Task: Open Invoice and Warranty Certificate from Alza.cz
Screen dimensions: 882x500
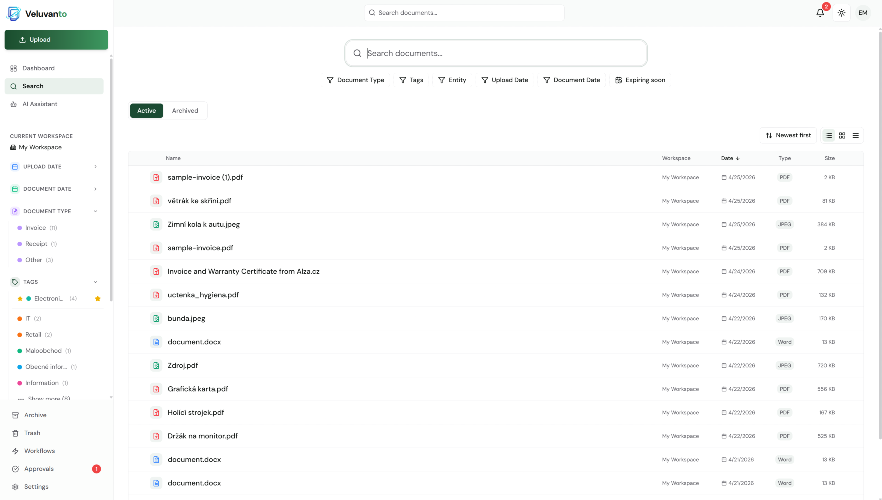Action: coord(244,272)
